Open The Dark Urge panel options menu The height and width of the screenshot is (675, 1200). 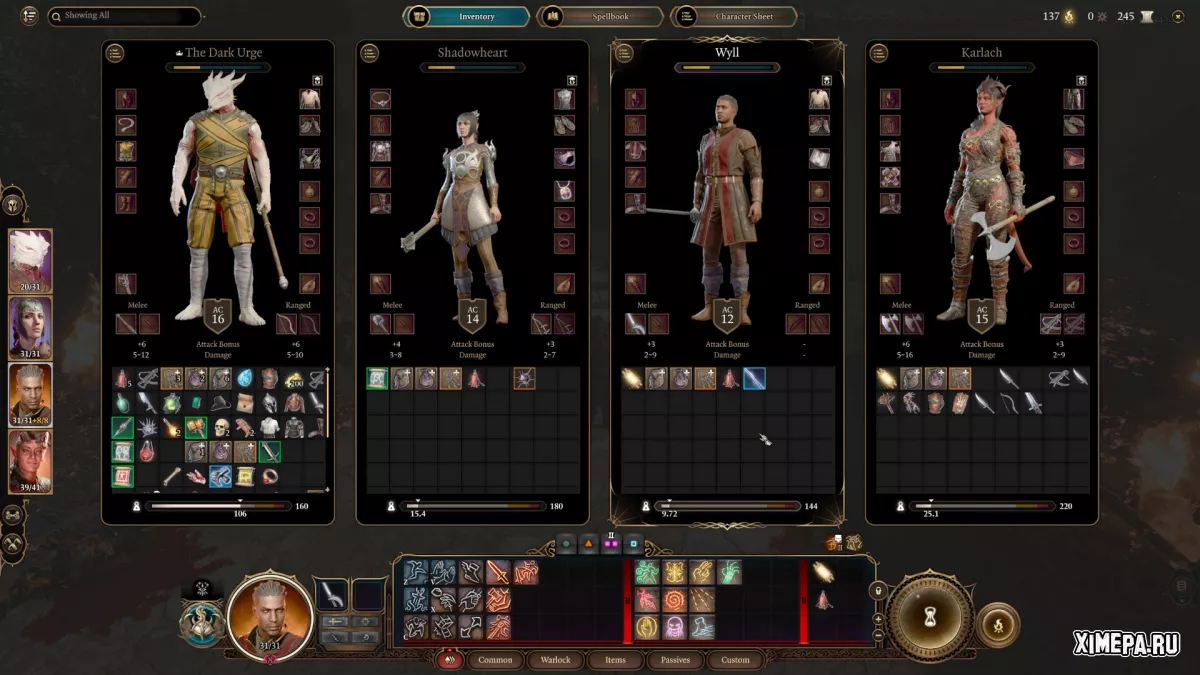click(x=115, y=53)
